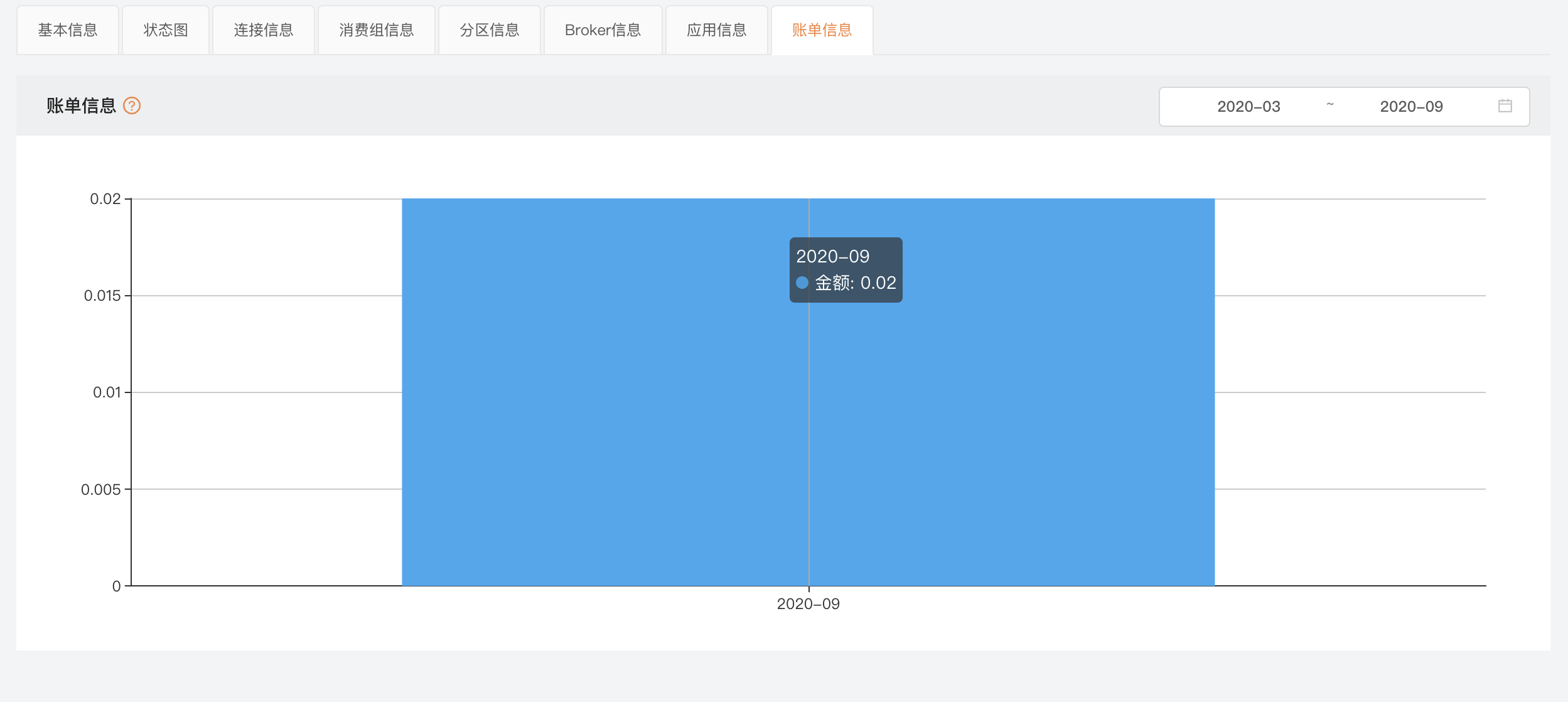Switch to the 状态图 tab
Screen dimensions: 1568x702
click(166, 30)
